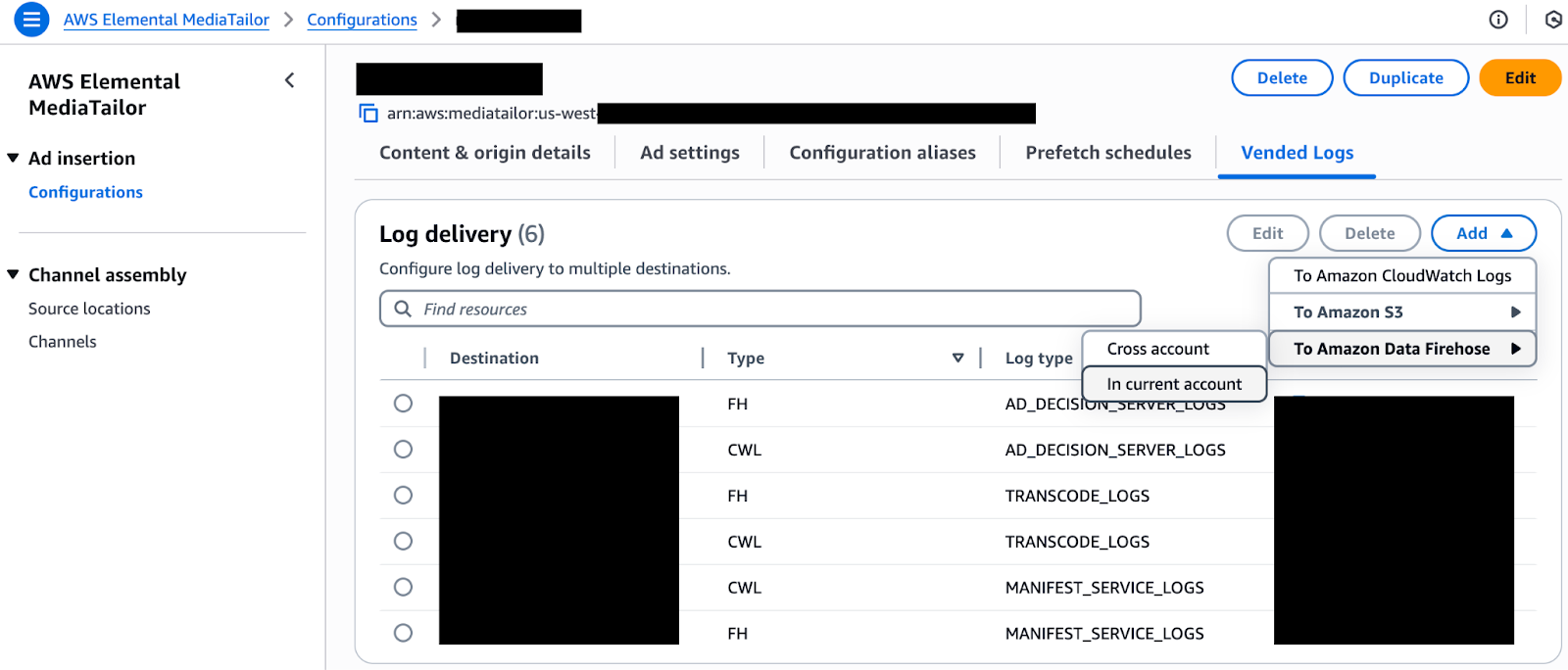
Task: Select the radio button for FH MANIFEST_SERVICE_LOGS row
Action: click(x=403, y=634)
